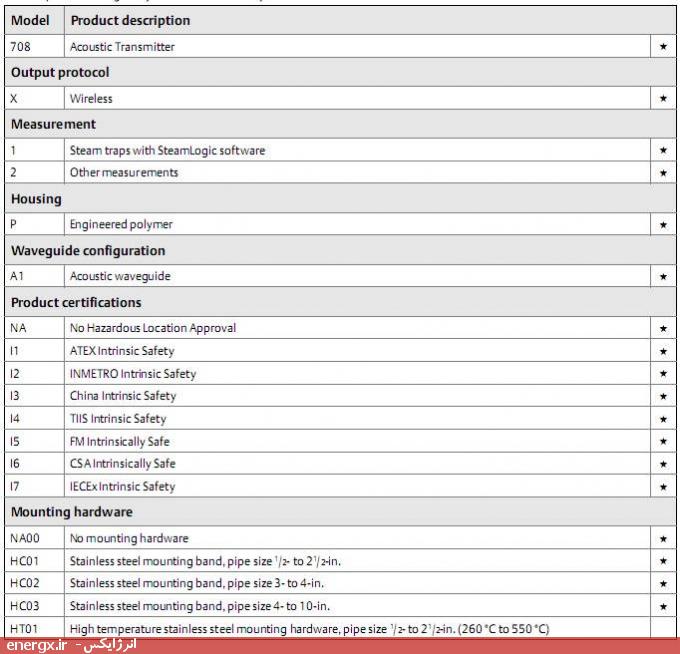Viewport: 680px width, 654px height.
Task: Click the Product description column header
Action: pos(131,20)
